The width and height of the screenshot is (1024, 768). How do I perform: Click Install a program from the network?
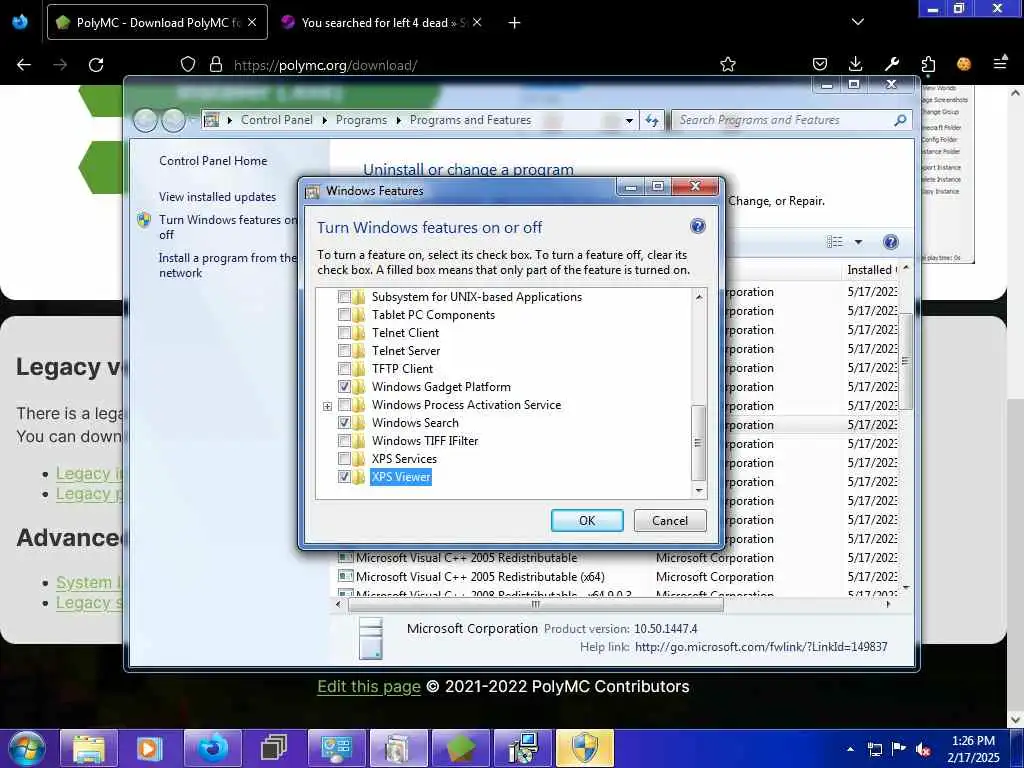point(227,265)
